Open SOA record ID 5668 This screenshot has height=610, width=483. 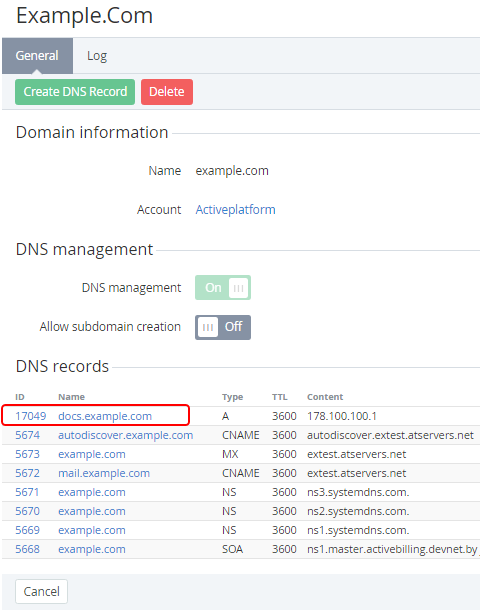click(28, 549)
